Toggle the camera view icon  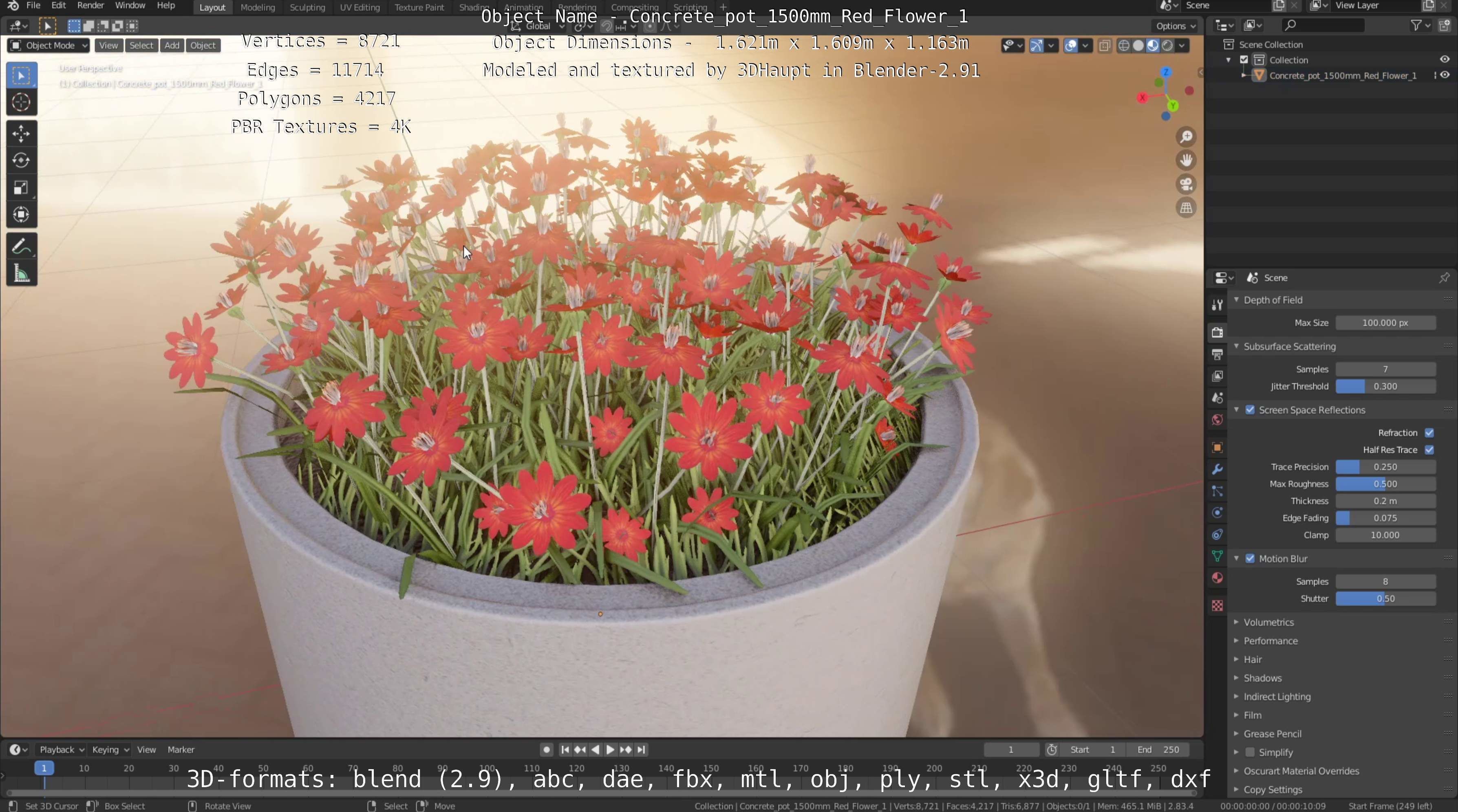(x=1186, y=184)
